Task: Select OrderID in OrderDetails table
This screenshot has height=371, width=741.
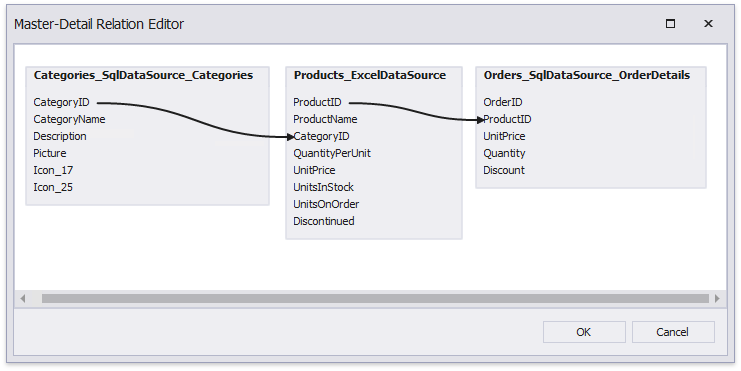Action: (x=503, y=103)
